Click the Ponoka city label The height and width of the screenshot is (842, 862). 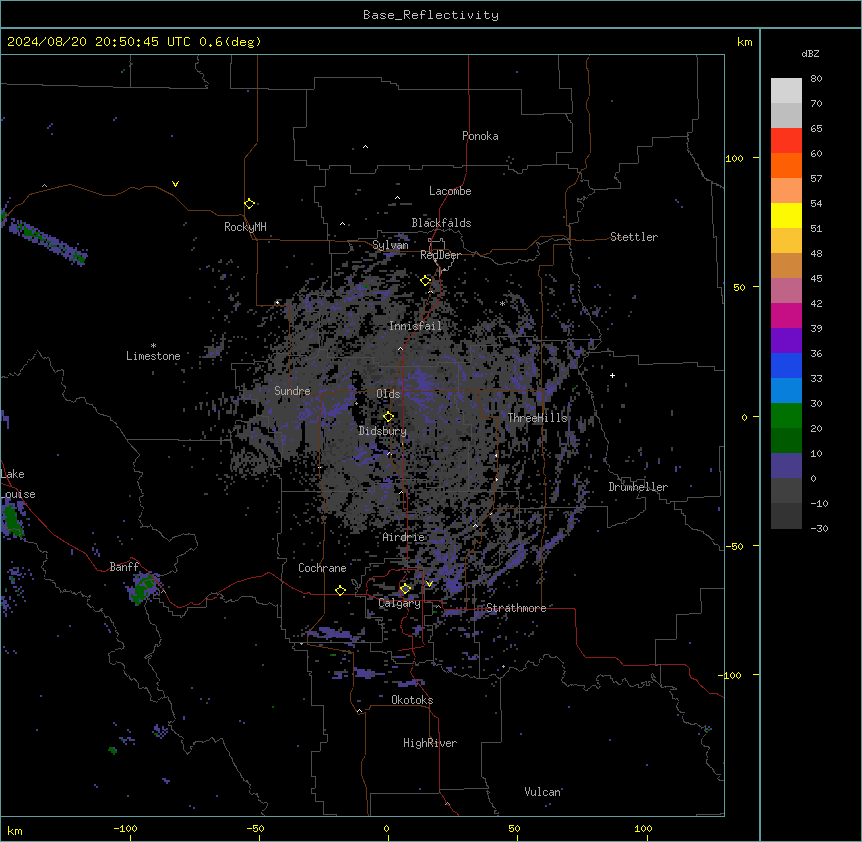pos(480,136)
